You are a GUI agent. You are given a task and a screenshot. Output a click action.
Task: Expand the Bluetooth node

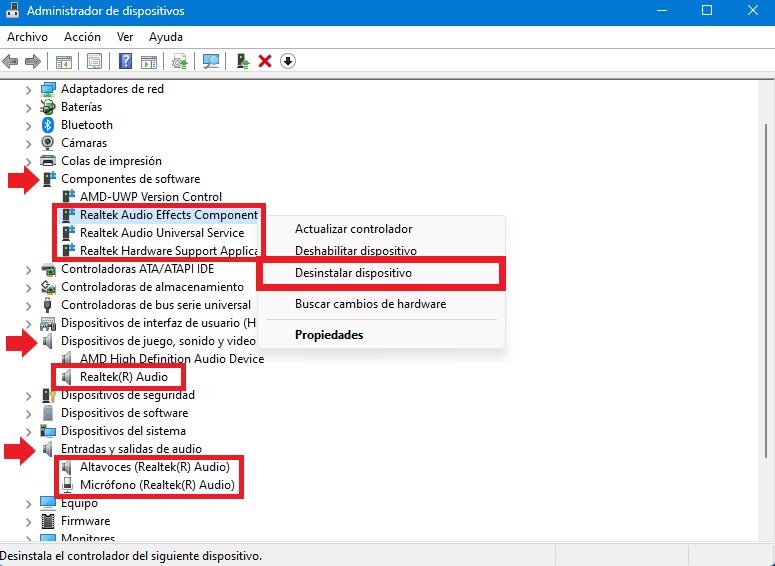29,126
